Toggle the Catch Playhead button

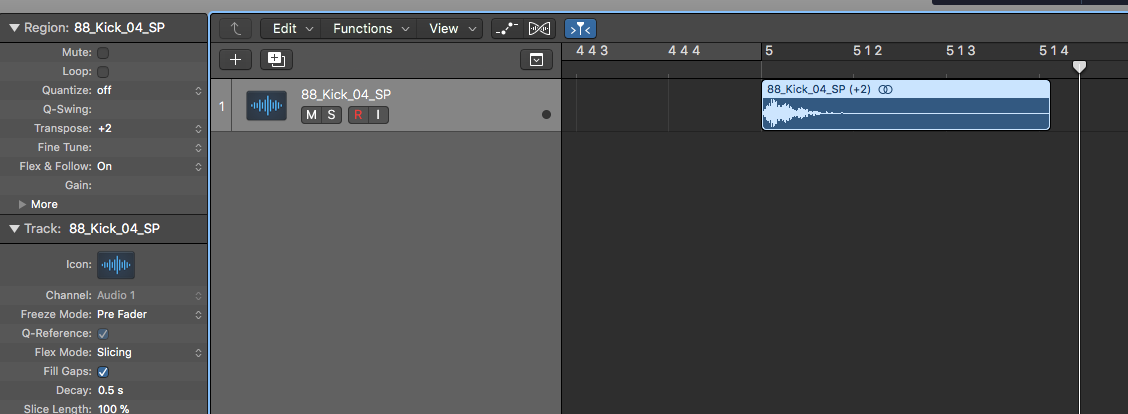coord(578,28)
